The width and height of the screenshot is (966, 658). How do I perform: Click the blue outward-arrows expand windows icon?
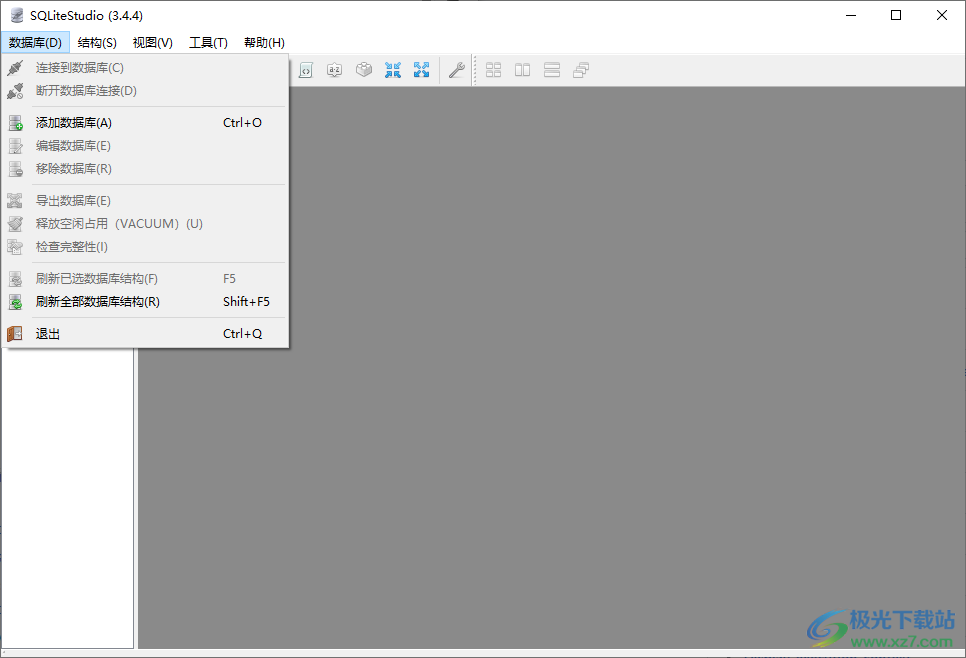coord(421,69)
